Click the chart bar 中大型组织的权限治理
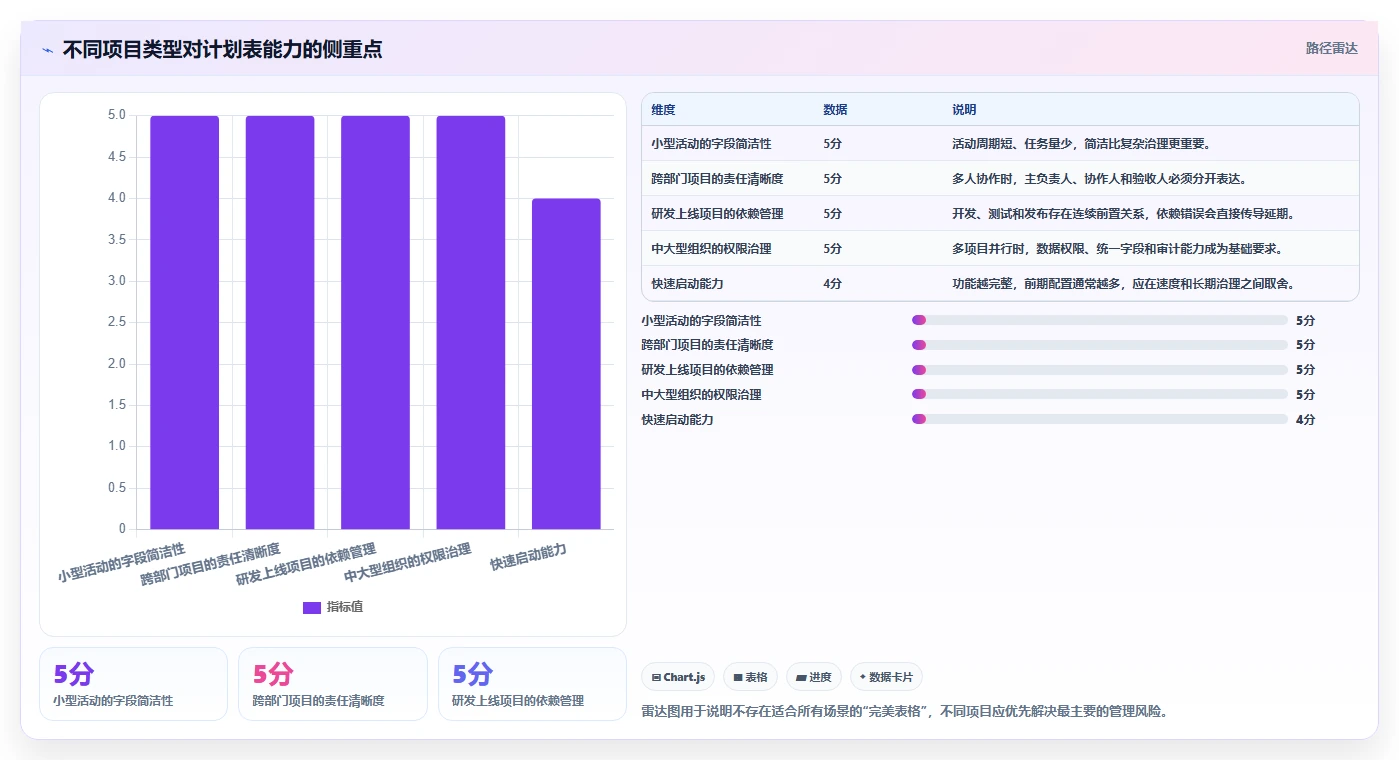The image size is (1399, 760). click(x=471, y=322)
